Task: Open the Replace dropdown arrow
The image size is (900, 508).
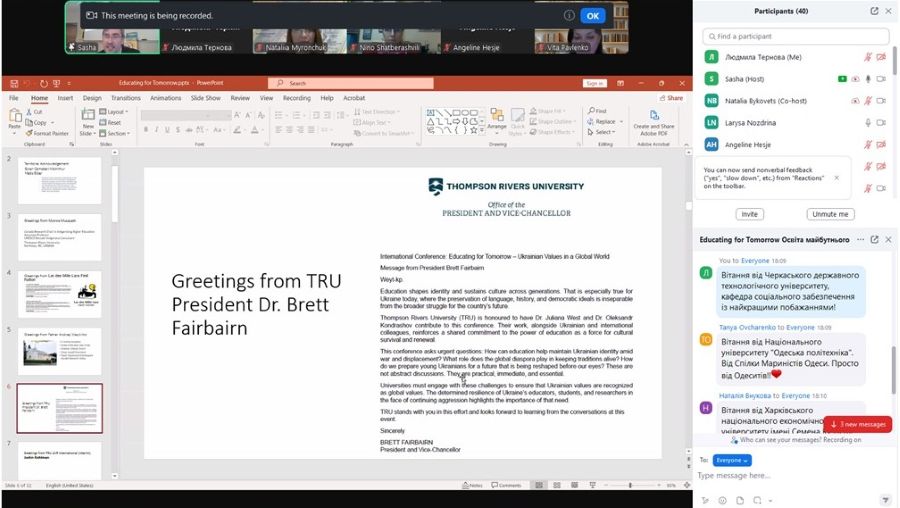Action: (621, 122)
